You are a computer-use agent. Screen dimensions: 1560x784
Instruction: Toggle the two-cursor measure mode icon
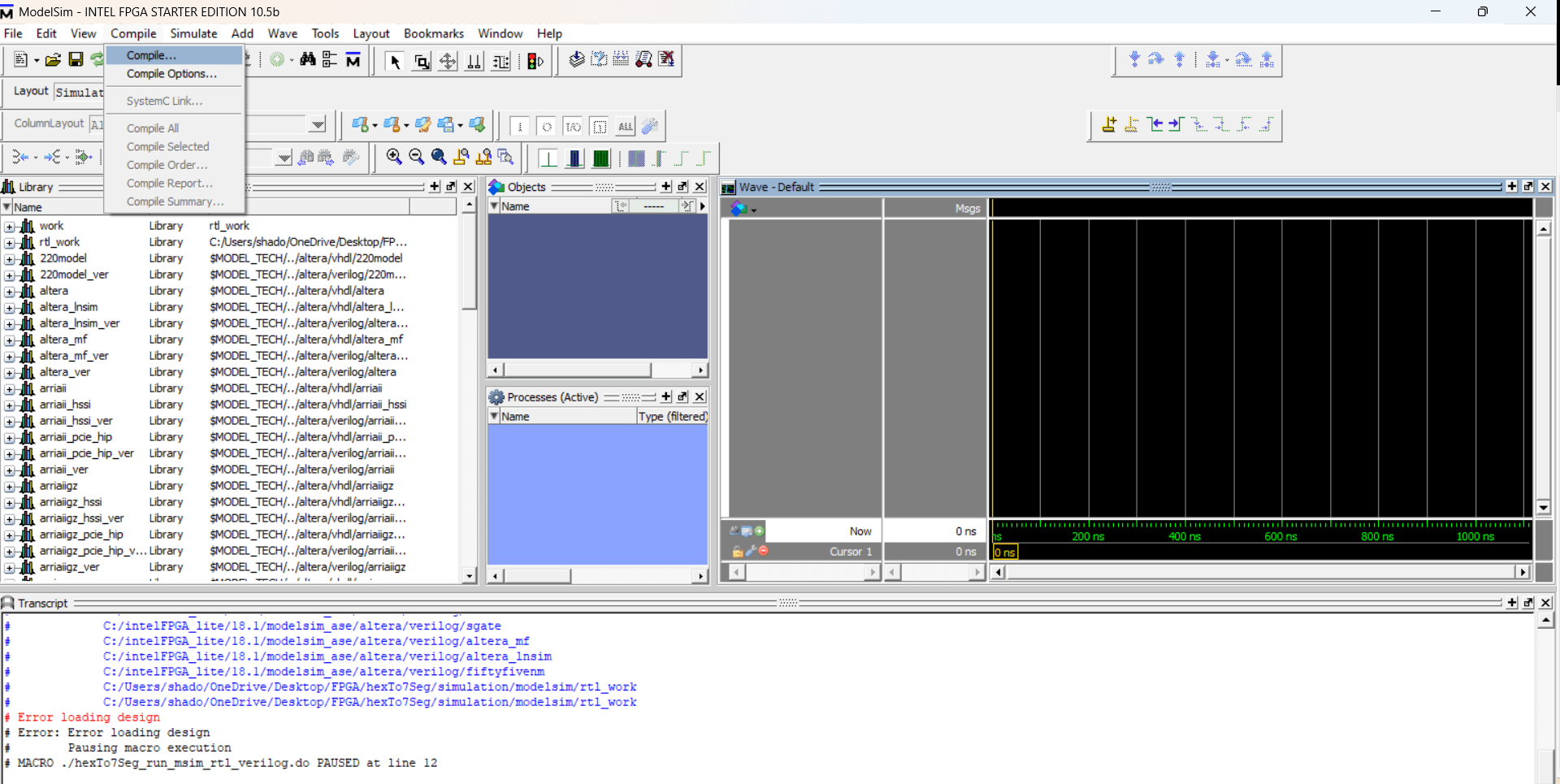474,62
